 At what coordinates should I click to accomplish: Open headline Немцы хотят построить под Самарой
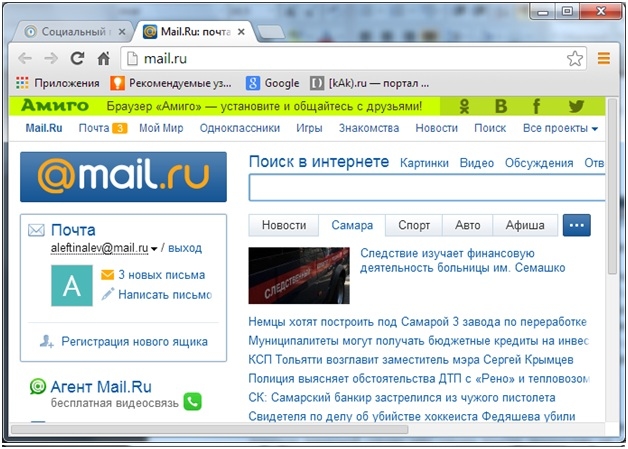click(417, 322)
